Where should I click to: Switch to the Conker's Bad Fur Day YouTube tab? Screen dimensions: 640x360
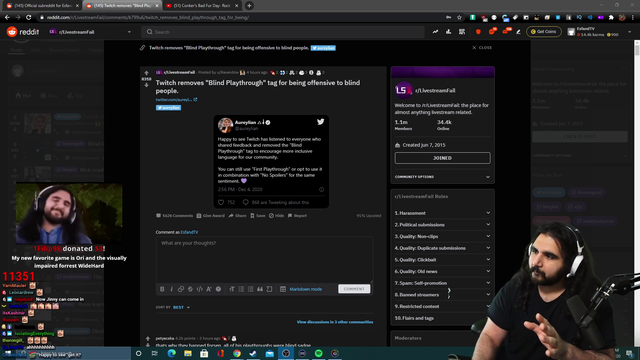pos(202,6)
